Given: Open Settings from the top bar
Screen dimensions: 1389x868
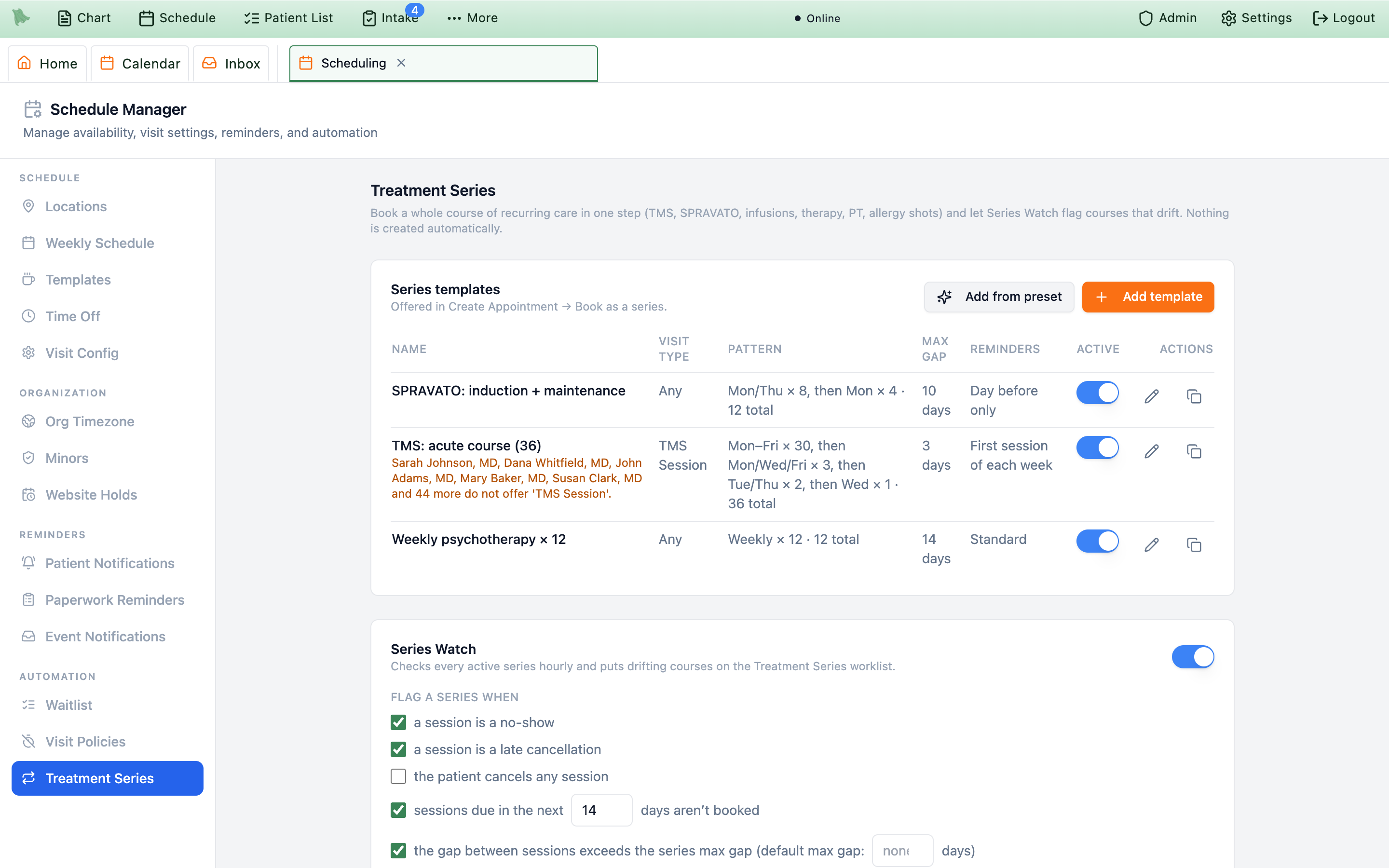Looking at the screenshot, I should [x=1256, y=18].
